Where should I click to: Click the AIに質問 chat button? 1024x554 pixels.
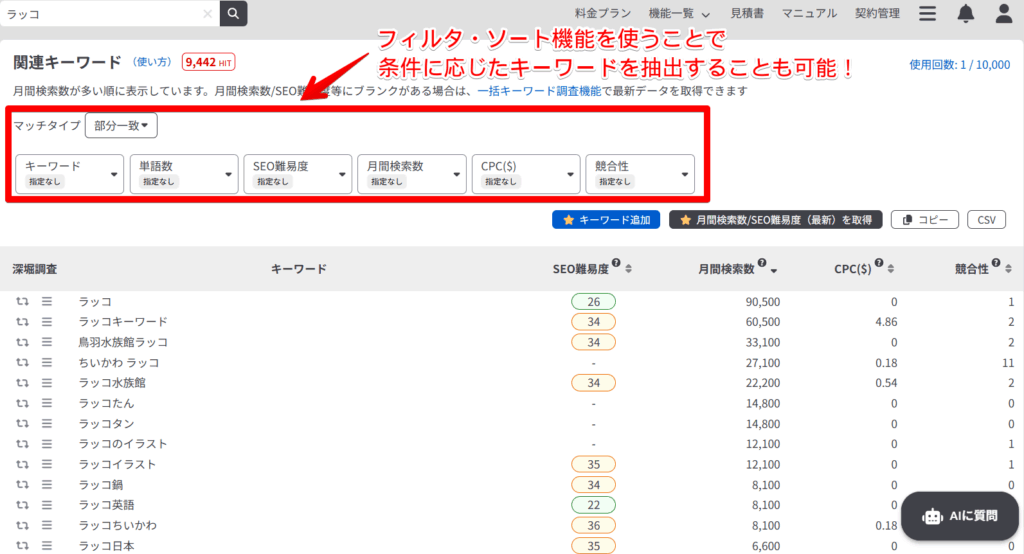coord(960,516)
